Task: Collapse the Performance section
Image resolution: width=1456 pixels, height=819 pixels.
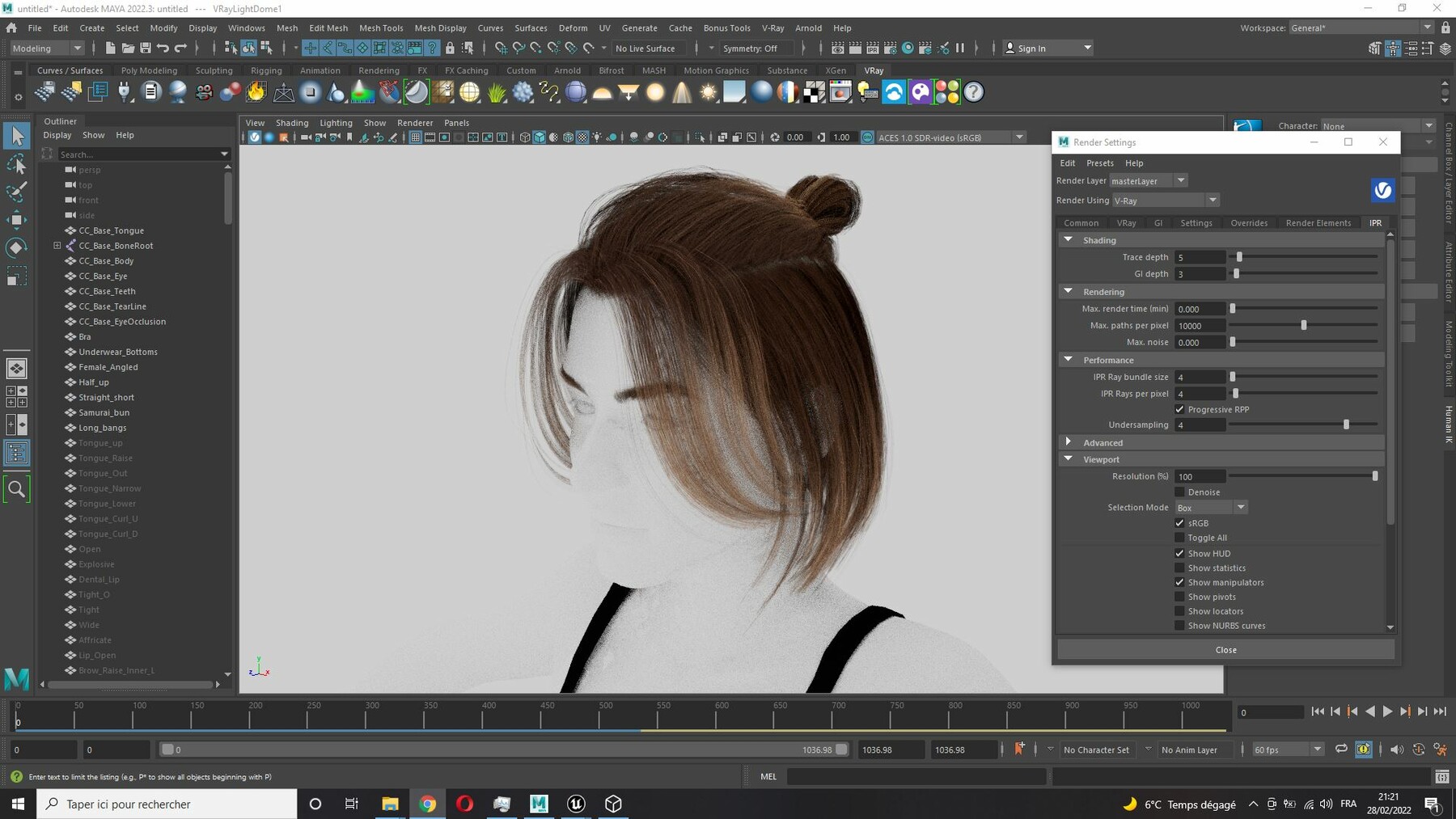Action: 1068,359
